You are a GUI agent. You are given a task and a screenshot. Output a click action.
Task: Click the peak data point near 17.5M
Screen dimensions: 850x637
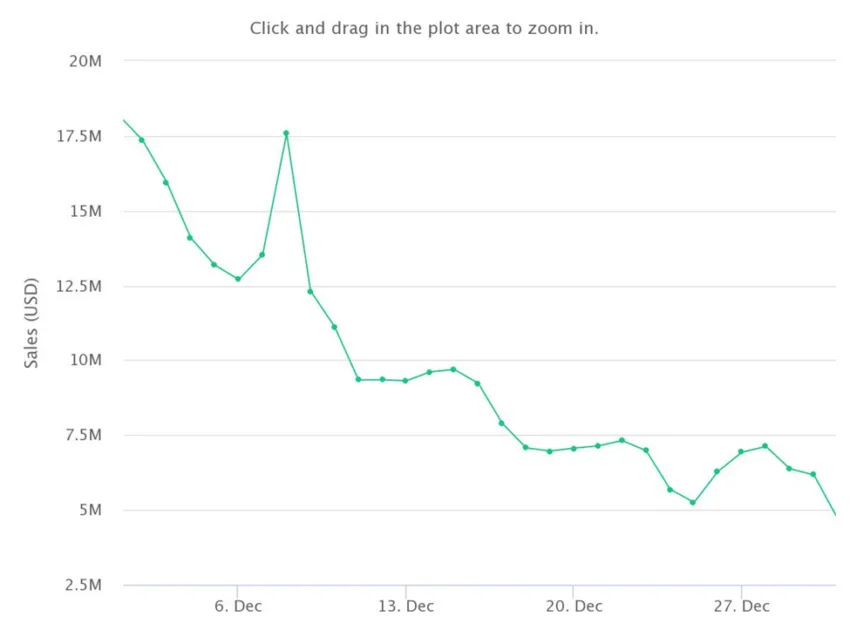[286, 133]
